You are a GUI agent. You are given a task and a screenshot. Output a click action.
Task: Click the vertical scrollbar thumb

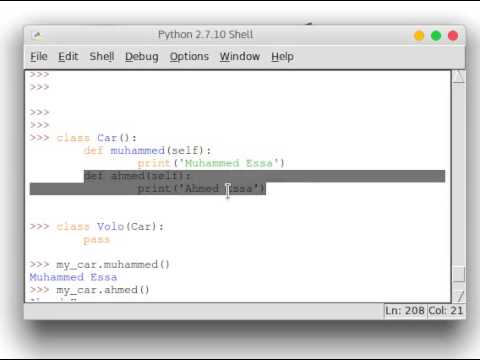(x=459, y=275)
